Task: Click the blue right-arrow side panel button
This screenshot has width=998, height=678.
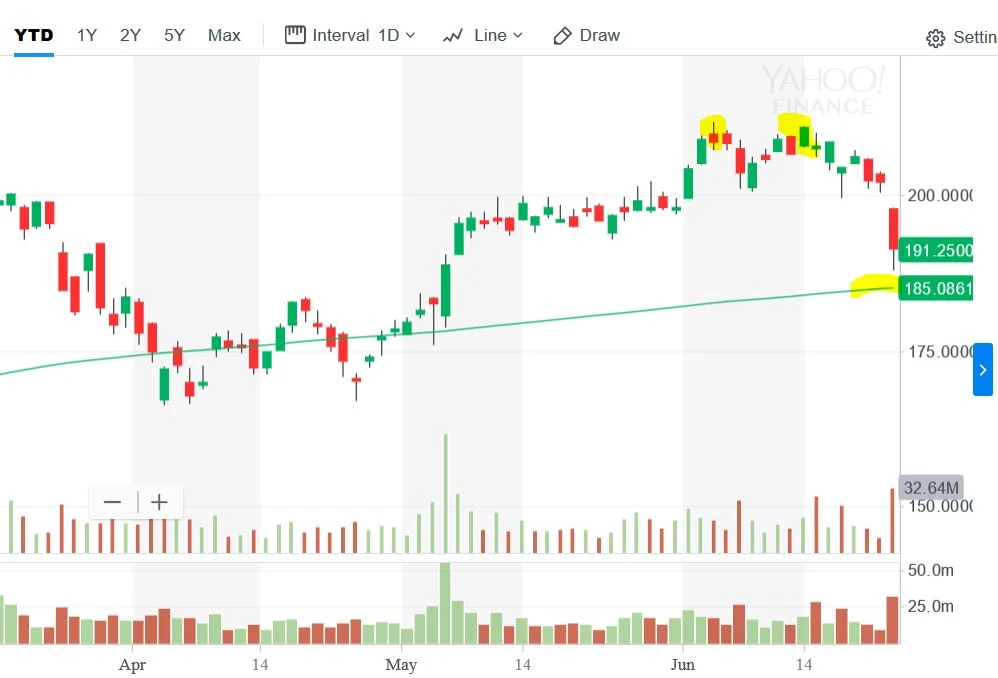Action: (x=983, y=370)
